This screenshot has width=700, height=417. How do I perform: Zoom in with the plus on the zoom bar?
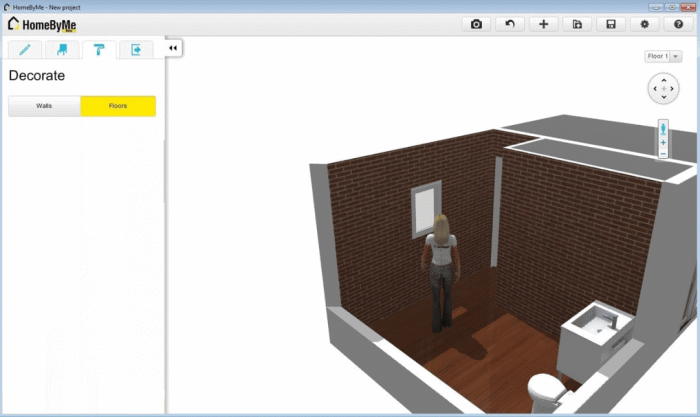tap(663, 142)
